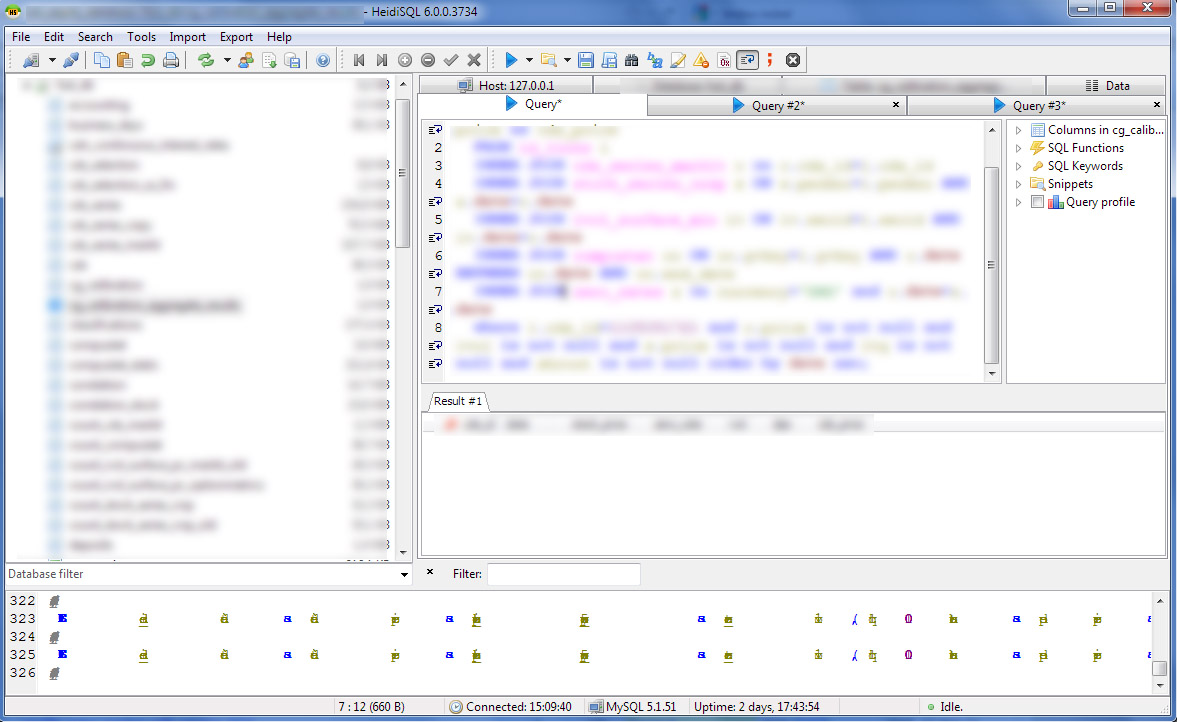Run the query with the Execute SQL icon

click(x=511, y=60)
